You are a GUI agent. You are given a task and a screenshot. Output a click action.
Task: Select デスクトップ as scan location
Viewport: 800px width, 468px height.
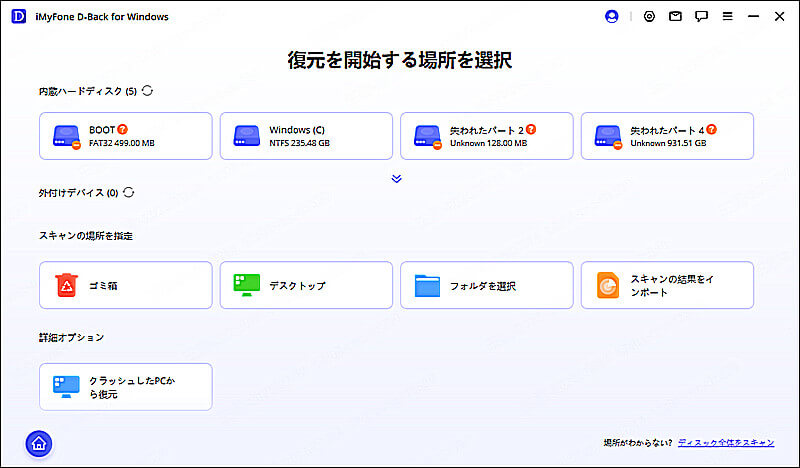[x=306, y=286]
